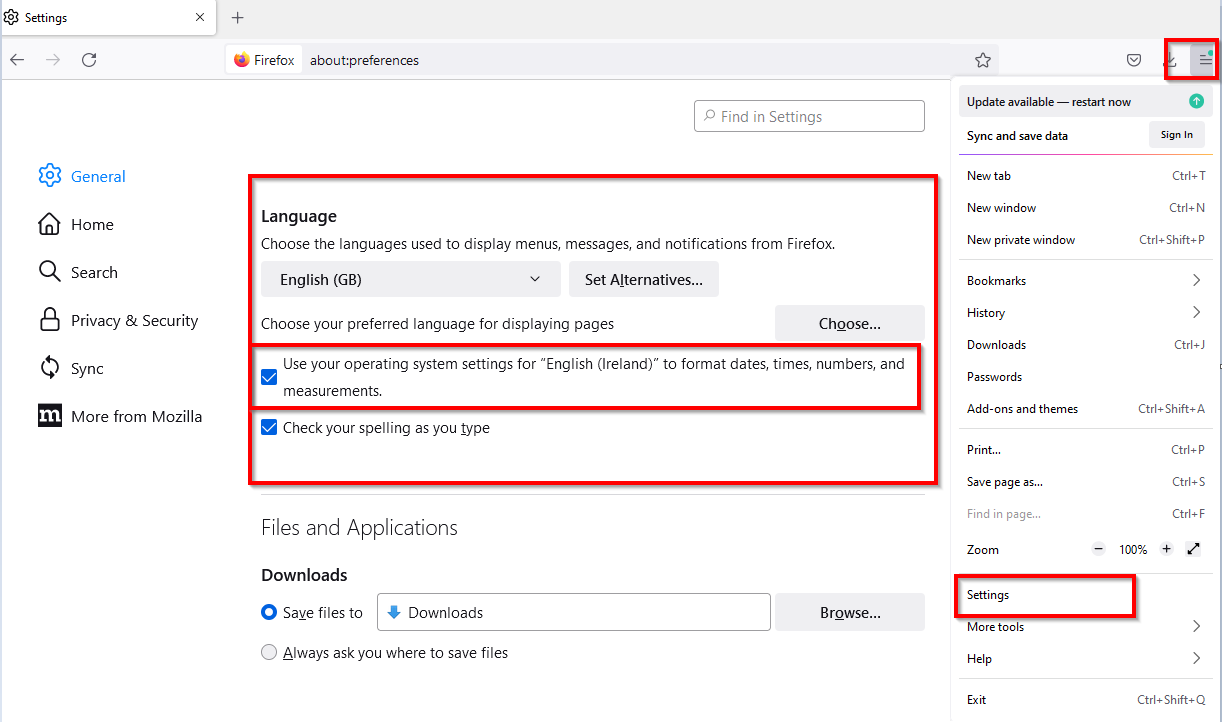The image size is (1222, 722).
Task: Open the downloads arrow in the toolbar
Action: (x=1170, y=60)
